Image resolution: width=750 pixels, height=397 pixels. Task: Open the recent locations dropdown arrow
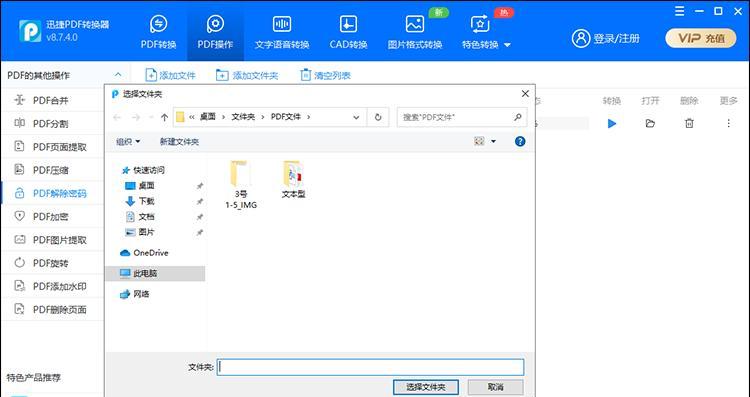pos(151,117)
